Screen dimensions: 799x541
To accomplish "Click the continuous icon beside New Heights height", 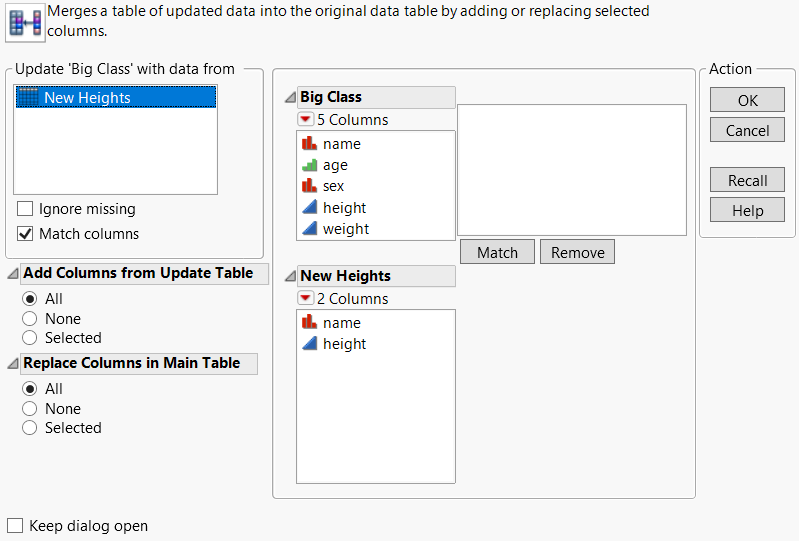I will [x=309, y=344].
